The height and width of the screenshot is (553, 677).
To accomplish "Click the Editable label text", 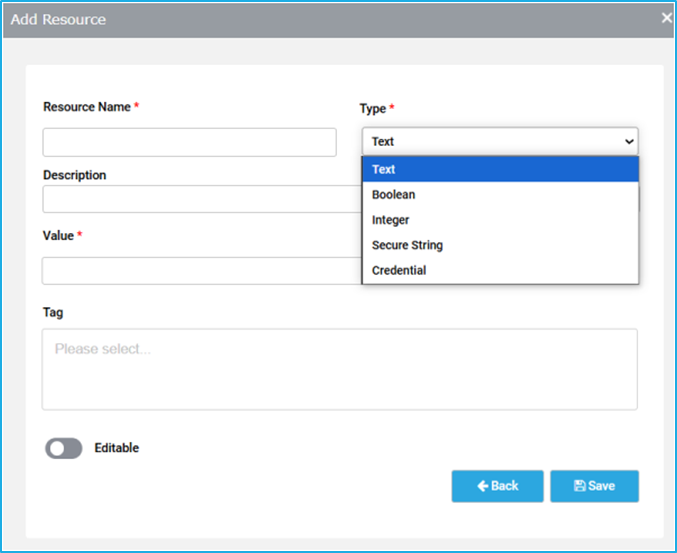I will point(117,448).
